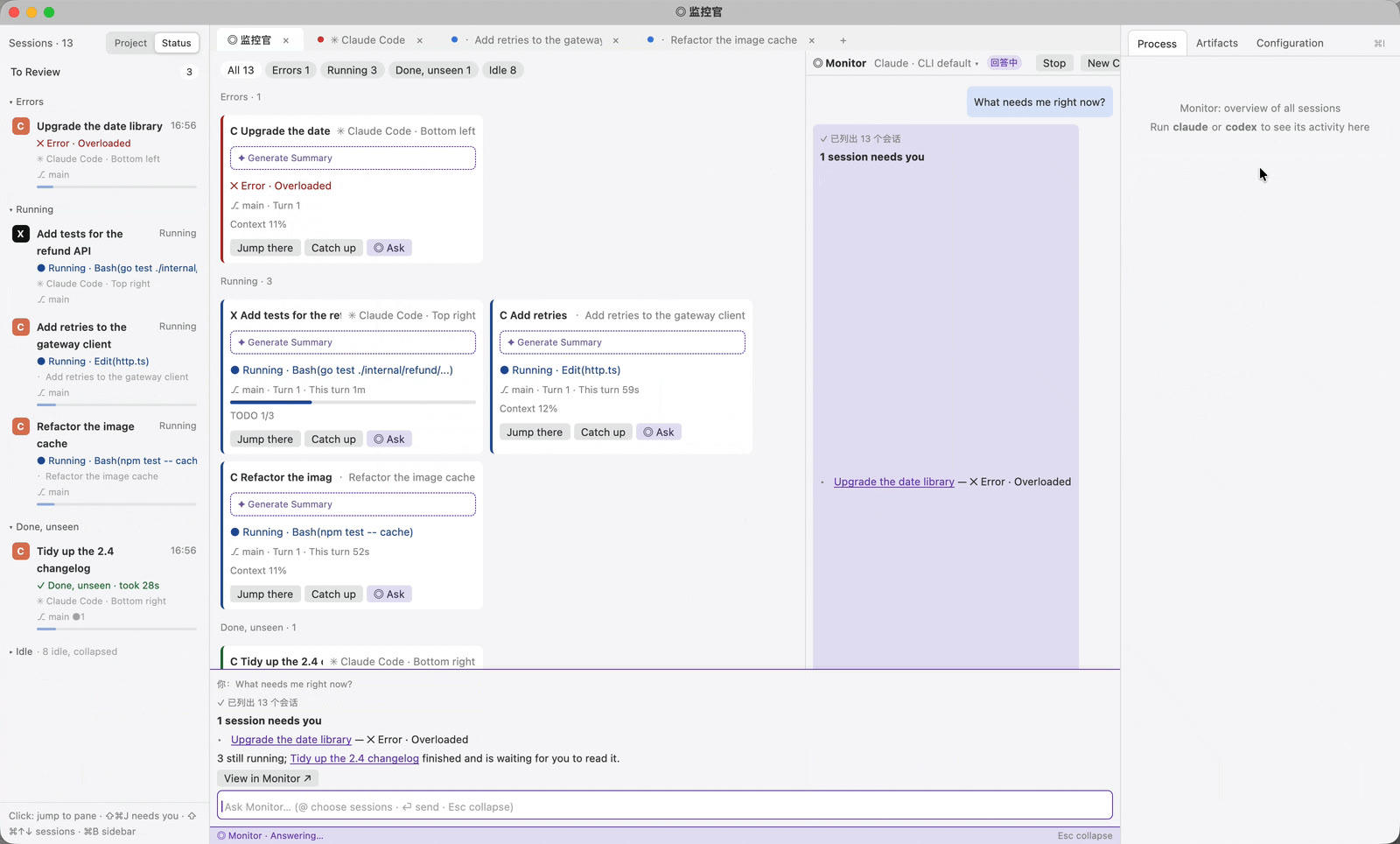Open Upgrade the date library link in bottom answer

[x=290, y=740]
